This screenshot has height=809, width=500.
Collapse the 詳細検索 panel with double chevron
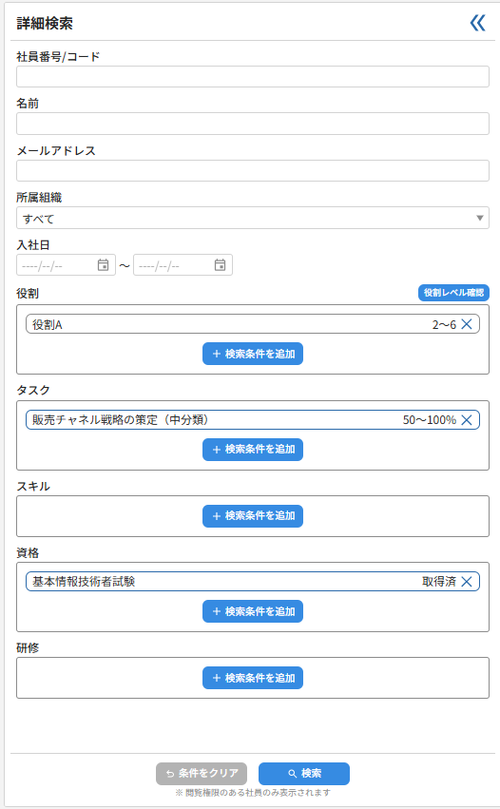pos(478,23)
